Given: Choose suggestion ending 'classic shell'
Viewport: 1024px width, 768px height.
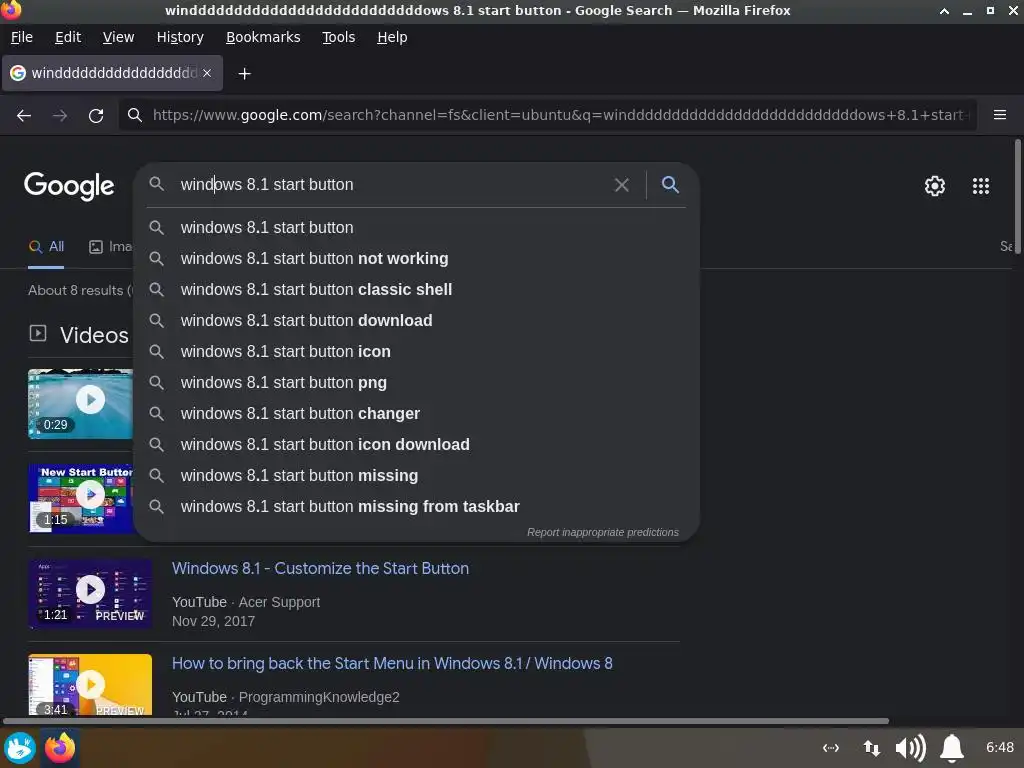Looking at the screenshot, I should 416,289.
